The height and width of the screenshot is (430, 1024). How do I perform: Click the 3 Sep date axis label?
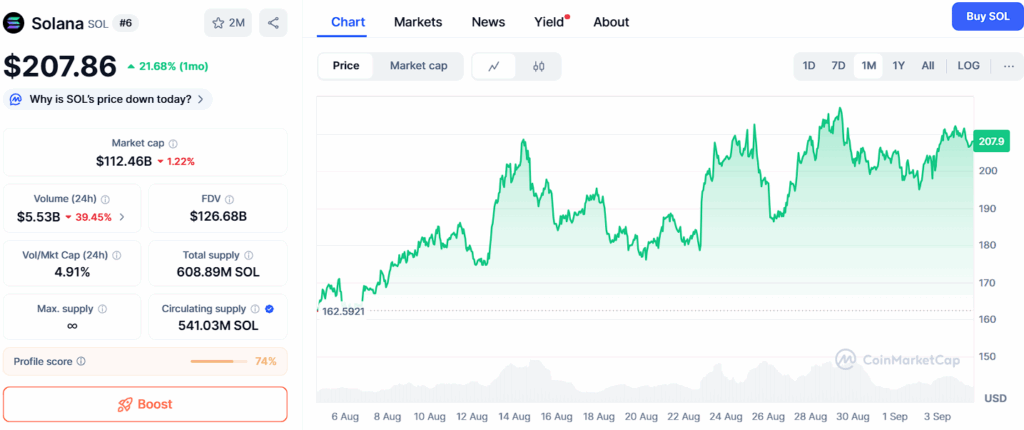point(937,416)
